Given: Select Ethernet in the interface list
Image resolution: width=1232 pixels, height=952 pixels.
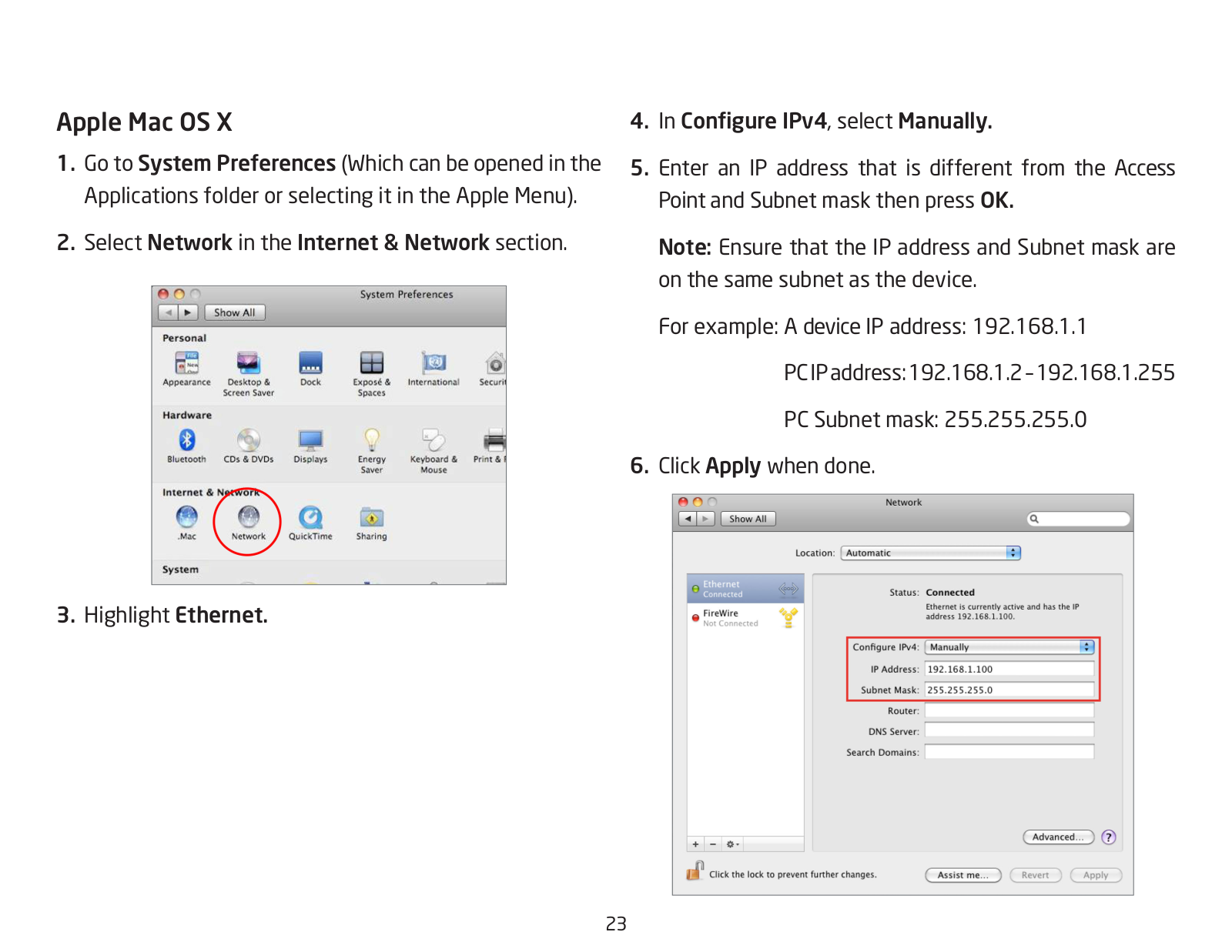Looking at the screenshot, I should coord(745,589).
